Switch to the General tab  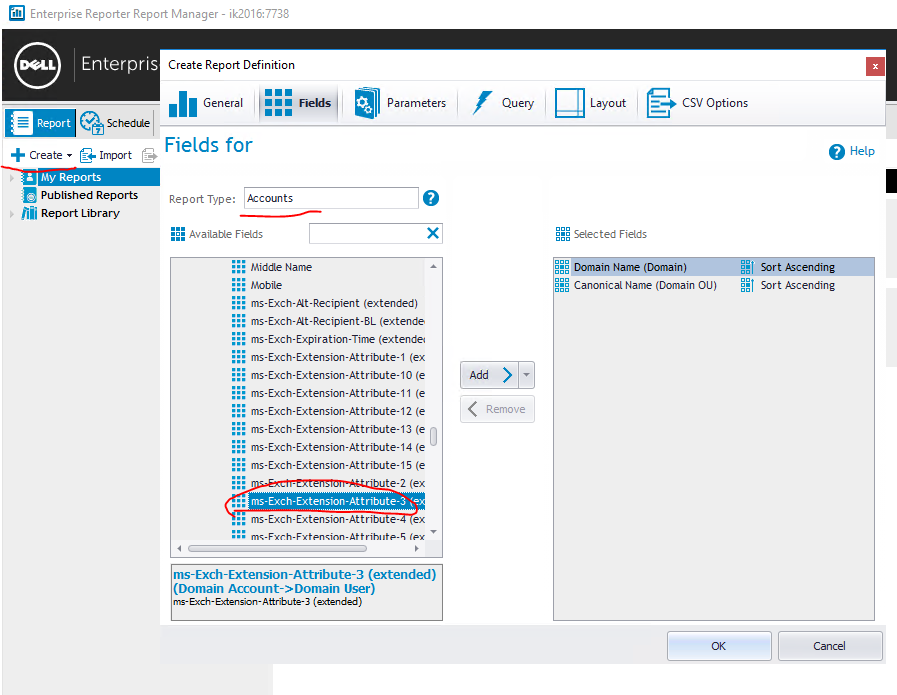(207, 103)
